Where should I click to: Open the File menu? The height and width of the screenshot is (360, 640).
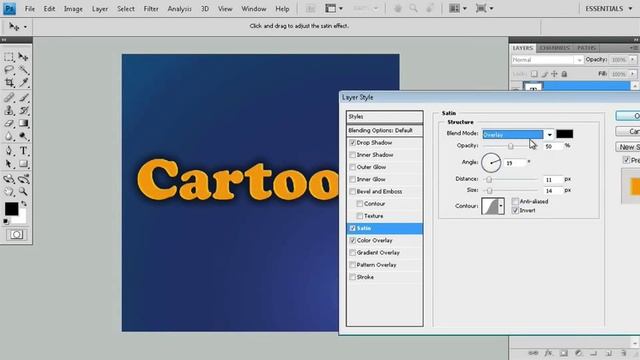click(x=29, y=9)
